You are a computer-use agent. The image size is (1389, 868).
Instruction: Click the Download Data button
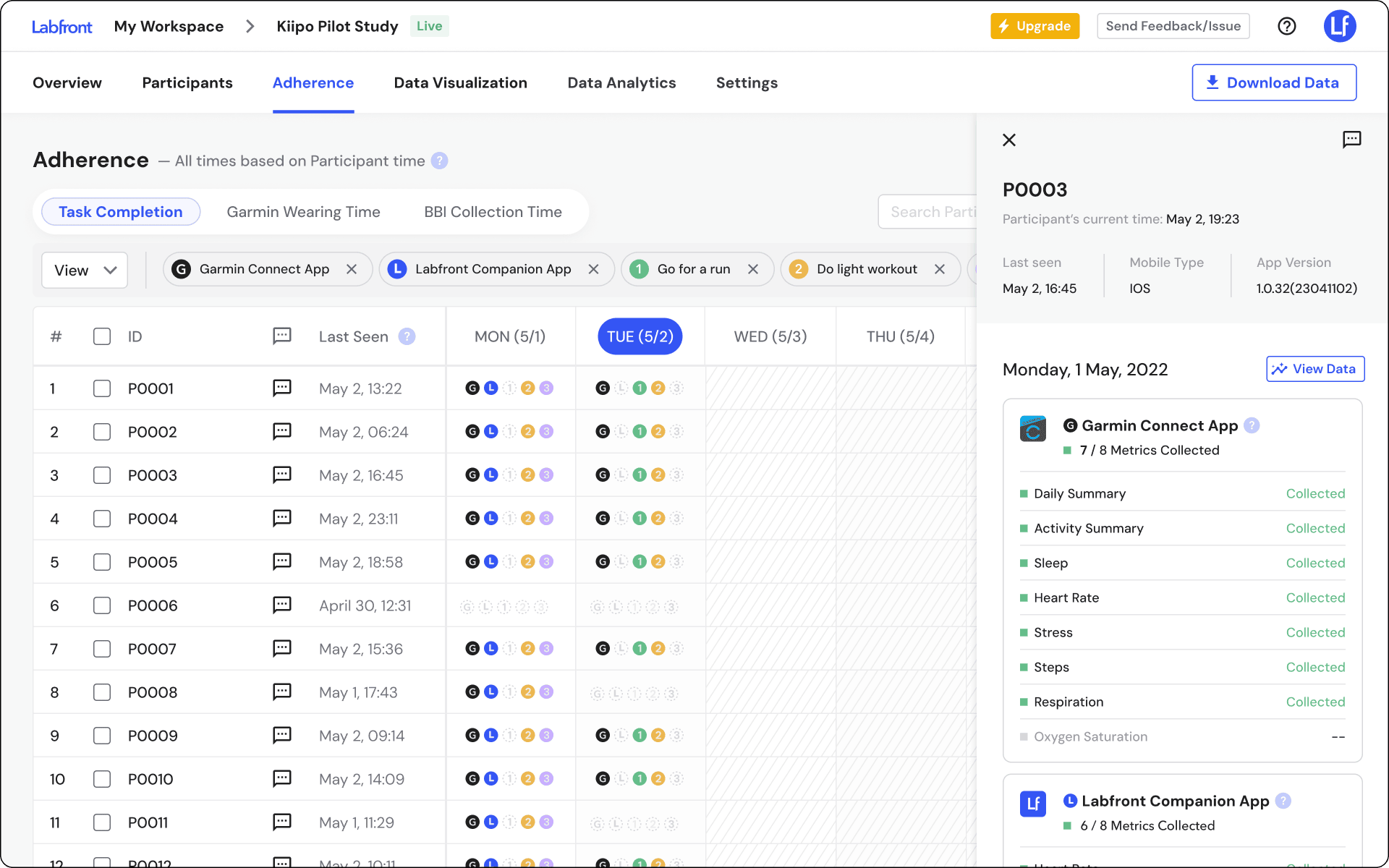click(x=1274, y=82)
